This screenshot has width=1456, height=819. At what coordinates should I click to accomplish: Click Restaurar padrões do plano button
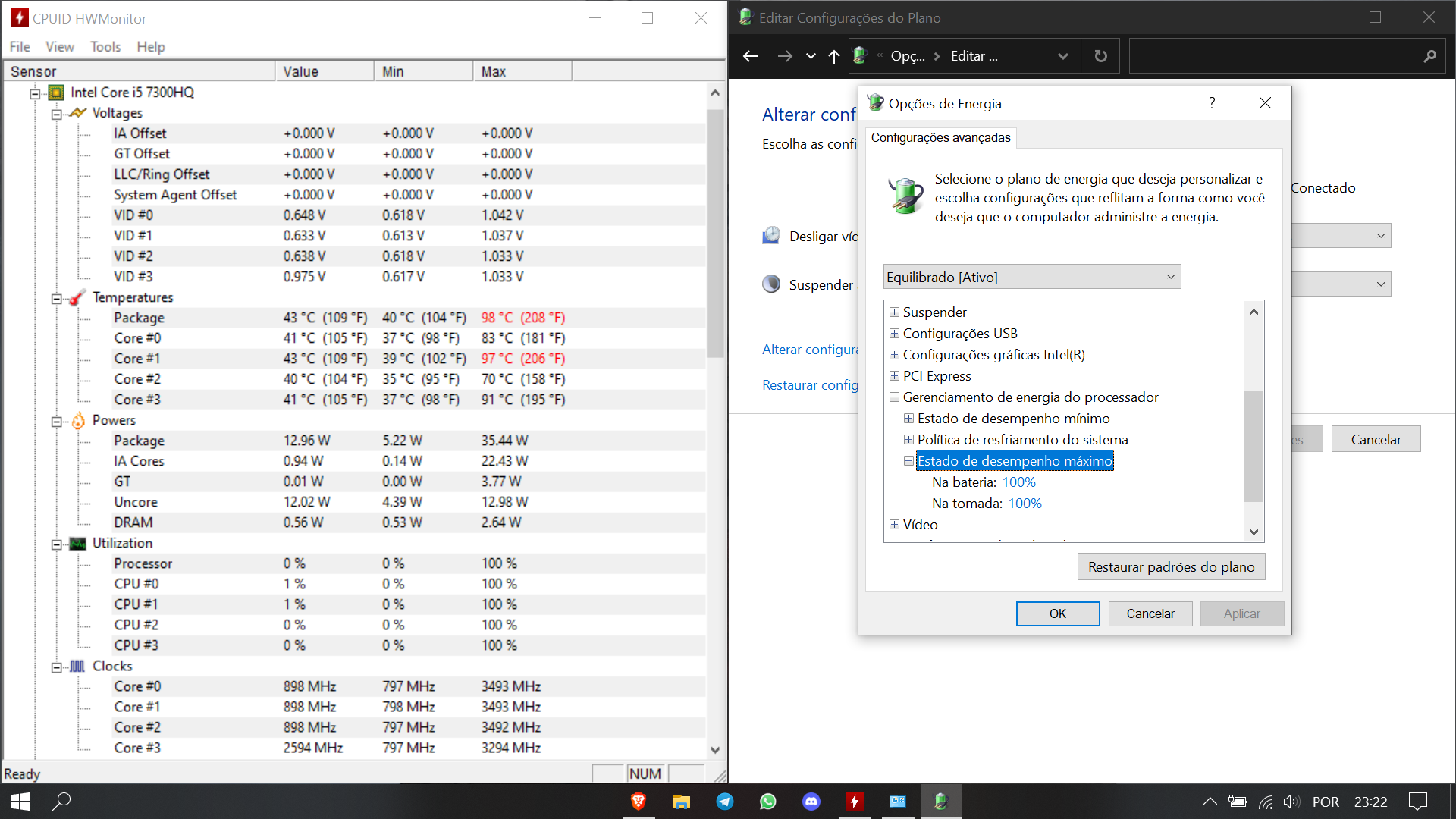pyautogui.click(x=1171, y=566)
